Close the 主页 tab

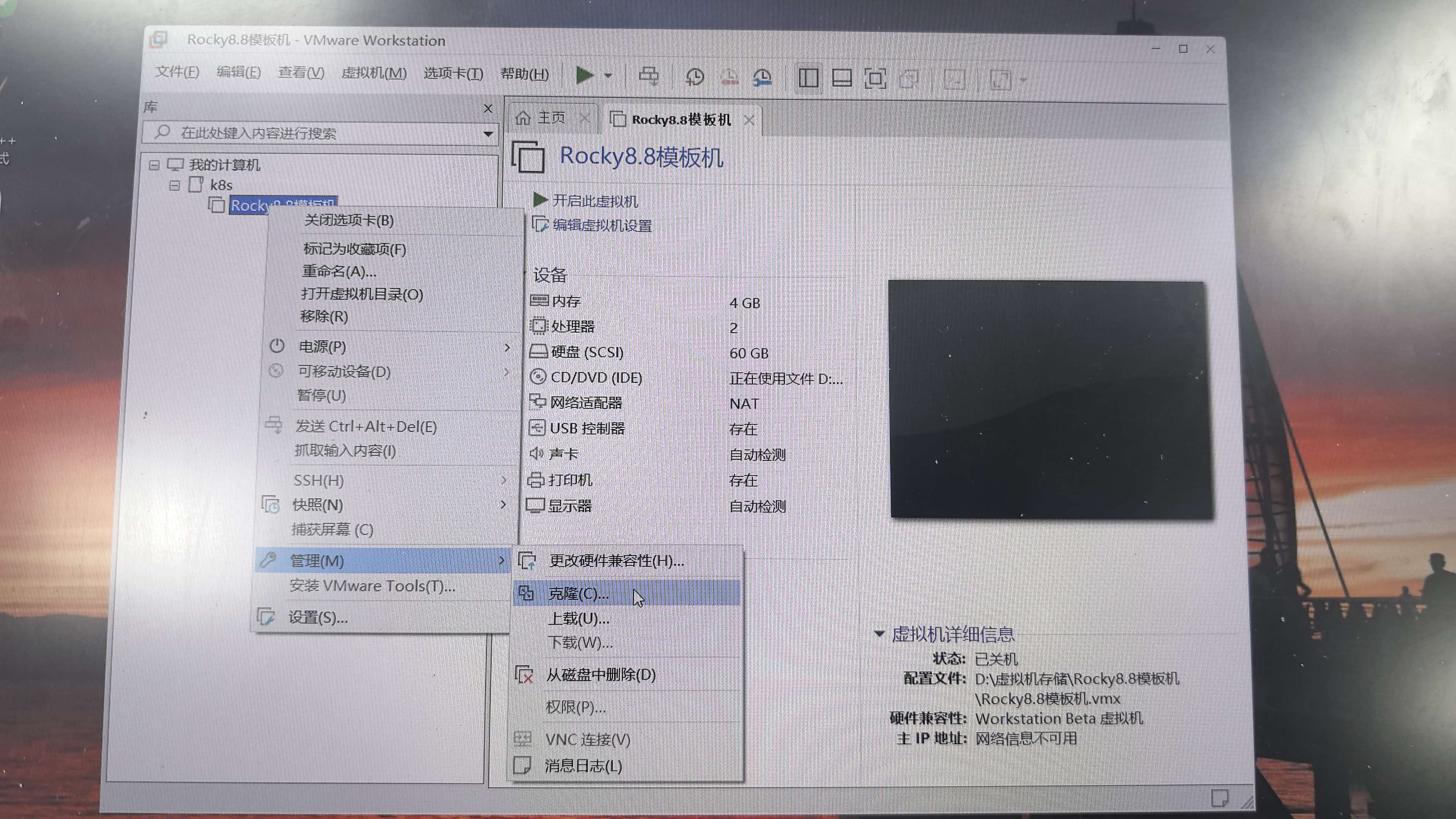584,118
